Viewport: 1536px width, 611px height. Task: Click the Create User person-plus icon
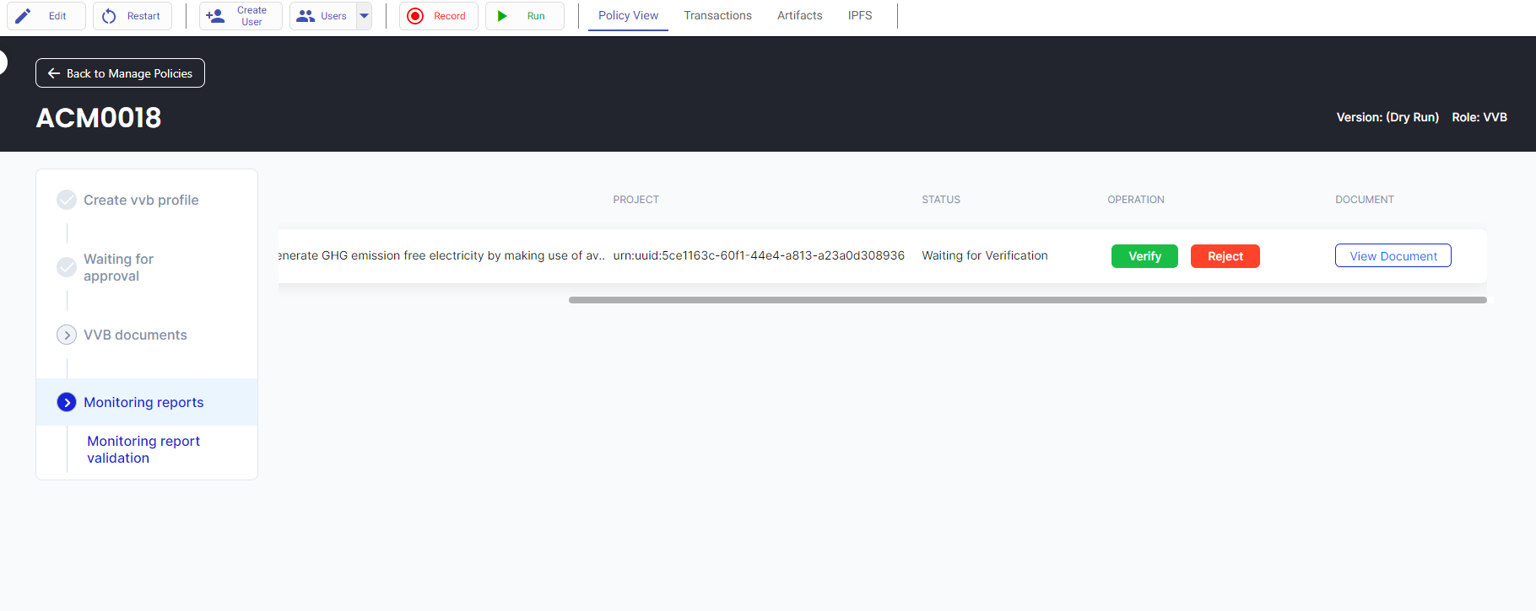coord(215,16)
